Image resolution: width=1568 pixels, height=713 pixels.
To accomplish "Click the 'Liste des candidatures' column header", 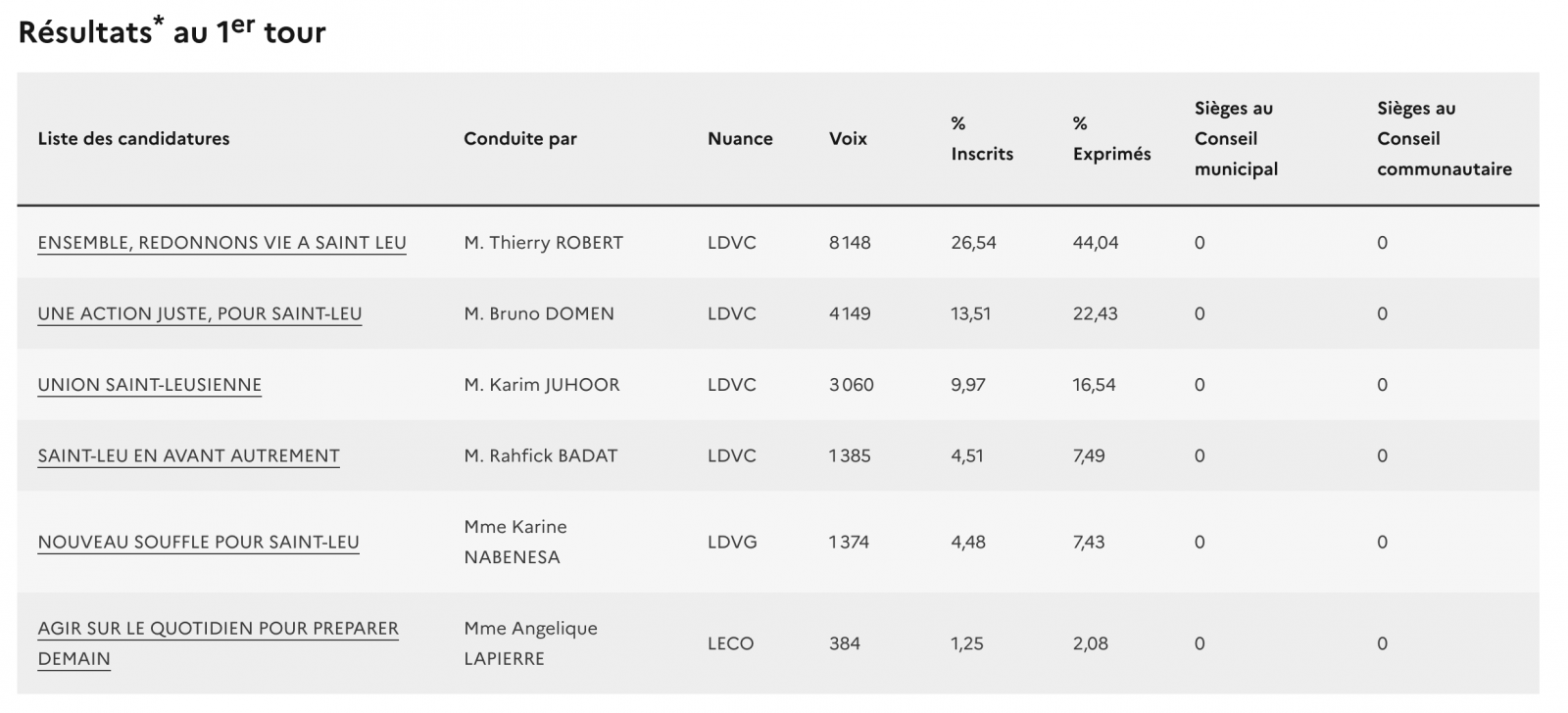I will coord(133,139).
